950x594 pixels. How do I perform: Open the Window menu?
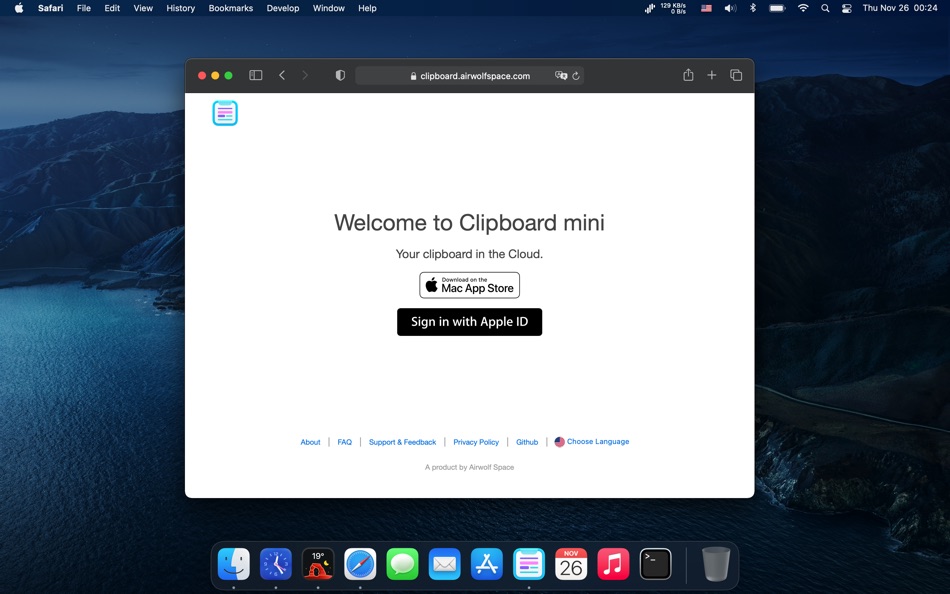pos(328,8)
